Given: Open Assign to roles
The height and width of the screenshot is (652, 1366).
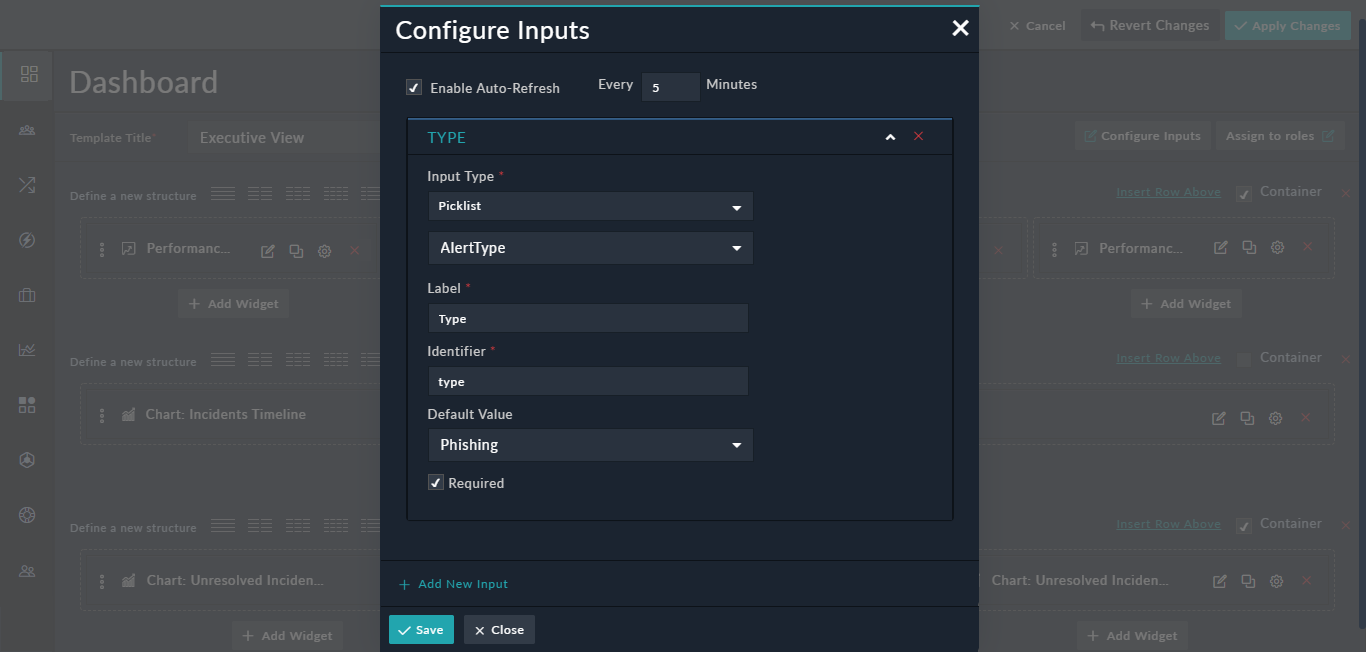Looking at the screenshot, I should pyautogui.click(x=1280, y=135).
